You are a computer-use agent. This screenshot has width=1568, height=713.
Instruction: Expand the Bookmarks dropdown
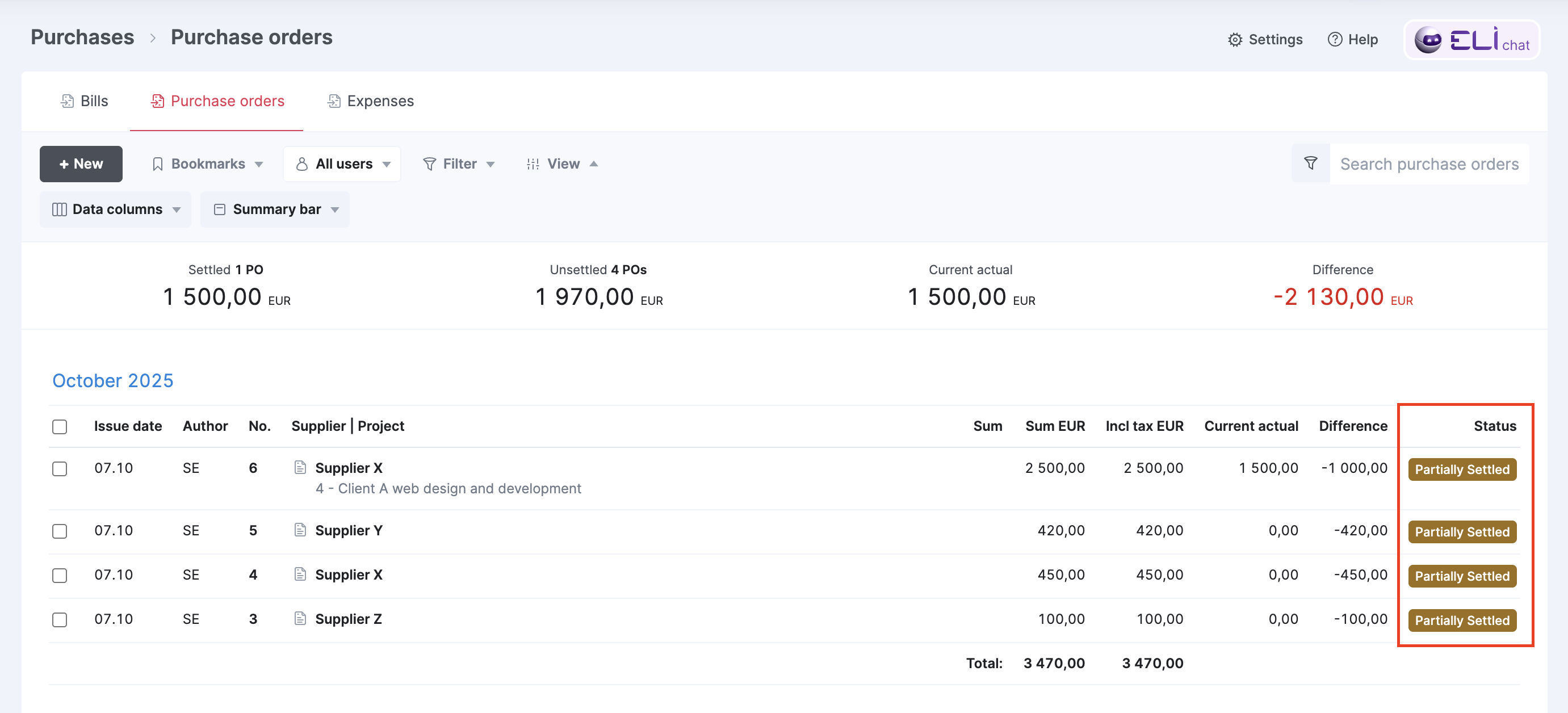coord(207,164)
